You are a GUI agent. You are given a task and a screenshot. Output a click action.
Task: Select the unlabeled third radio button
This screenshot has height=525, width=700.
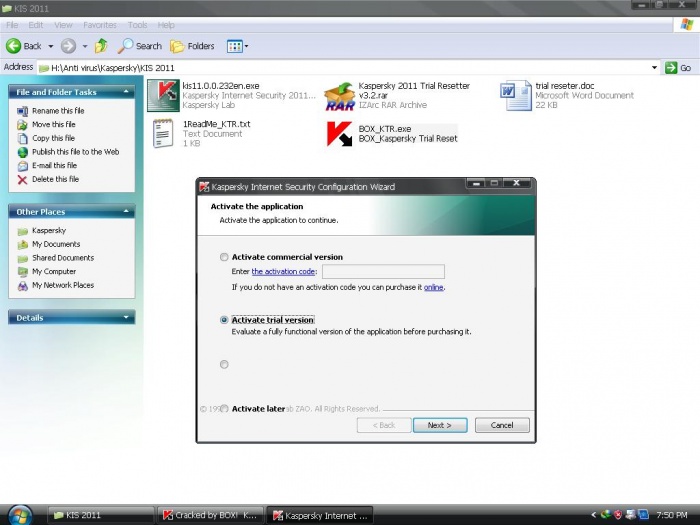tap(224, 365)
